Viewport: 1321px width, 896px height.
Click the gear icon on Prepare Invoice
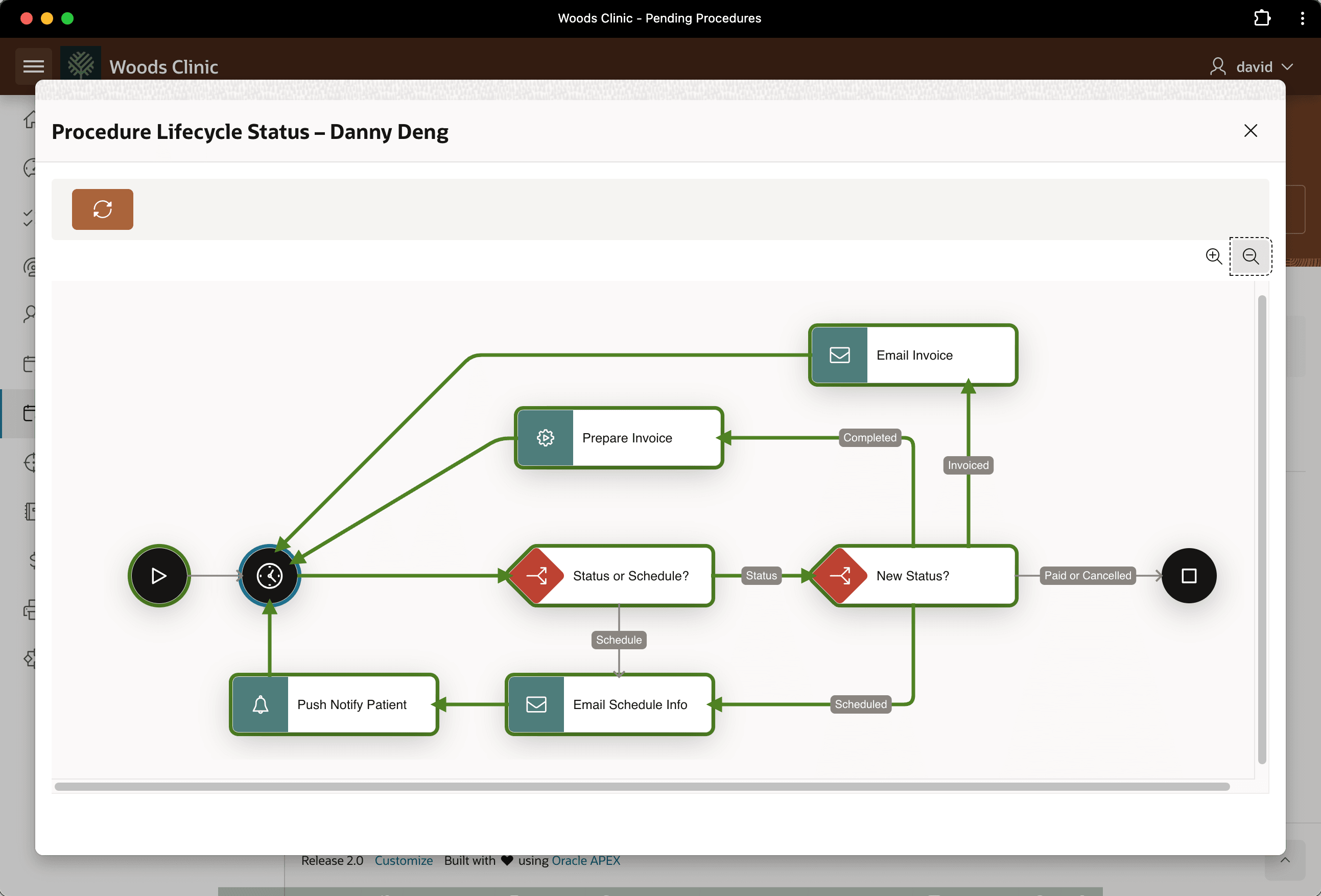[x=546, y=438]
